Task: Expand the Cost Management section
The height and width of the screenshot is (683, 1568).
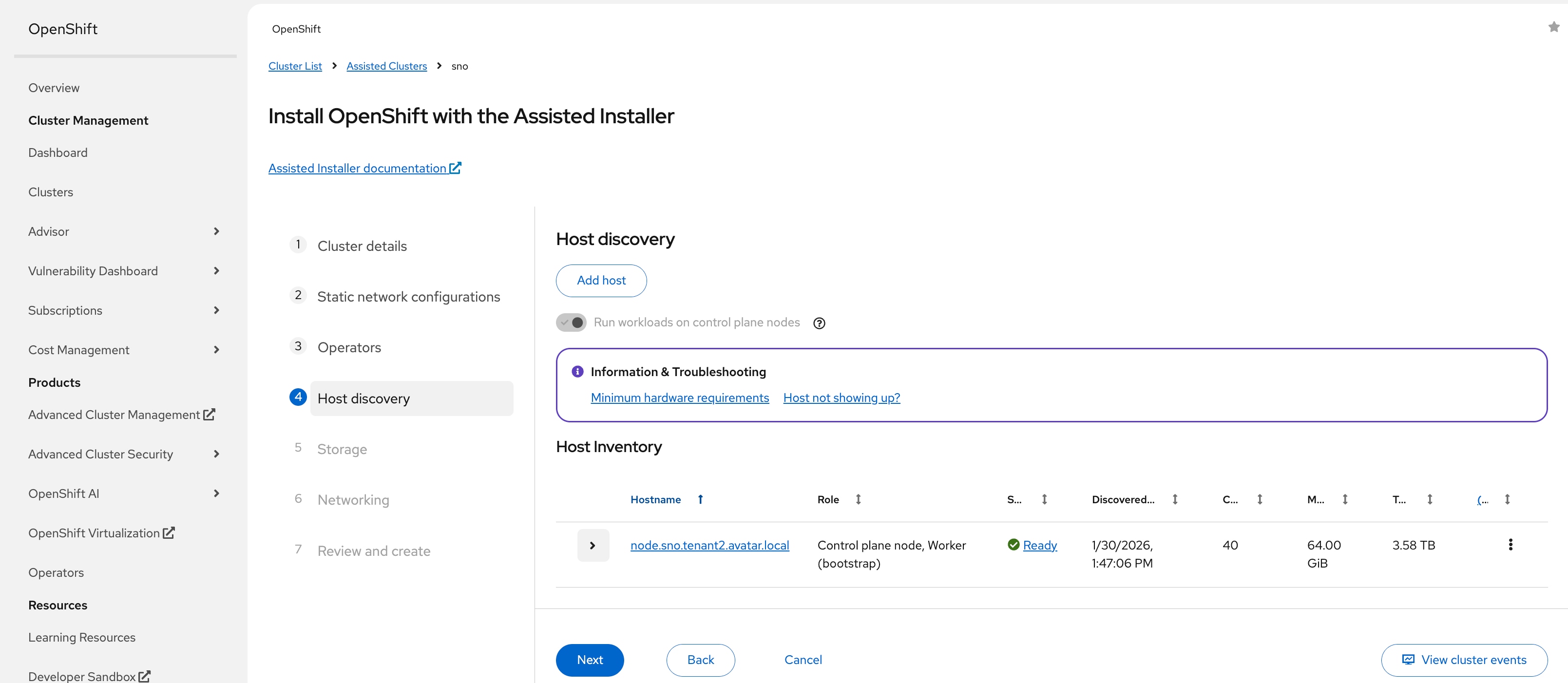Action: coord(216,350)
